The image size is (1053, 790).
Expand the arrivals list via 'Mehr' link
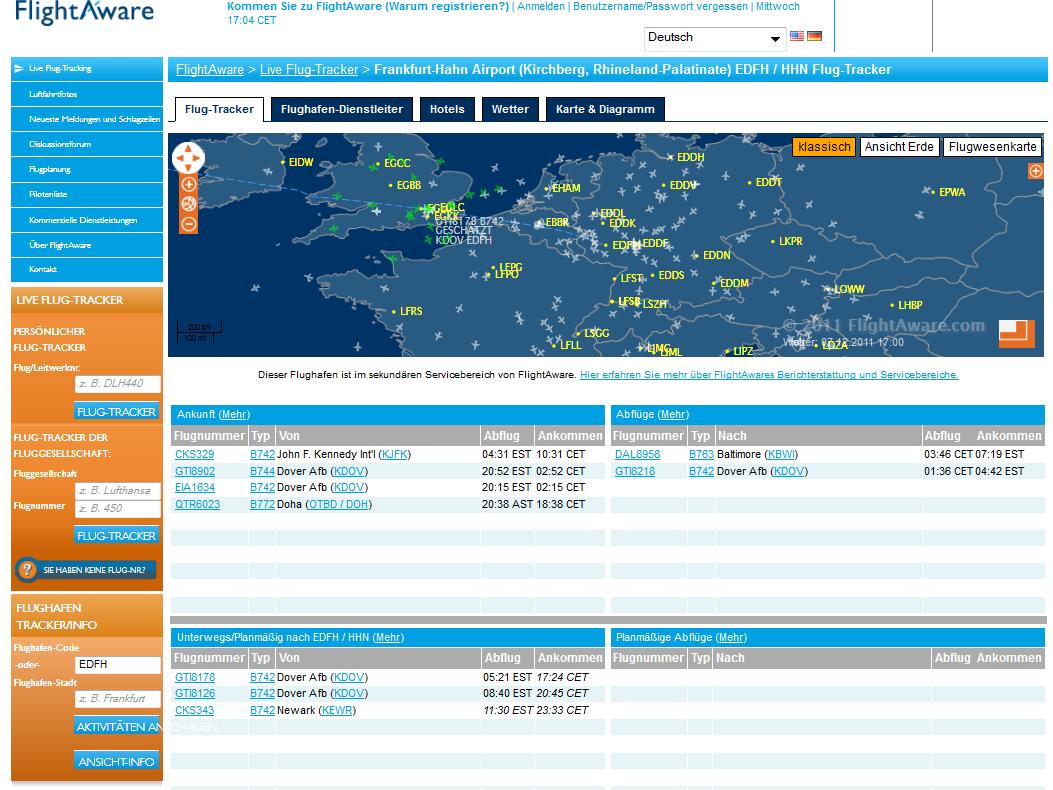(234, 414)
